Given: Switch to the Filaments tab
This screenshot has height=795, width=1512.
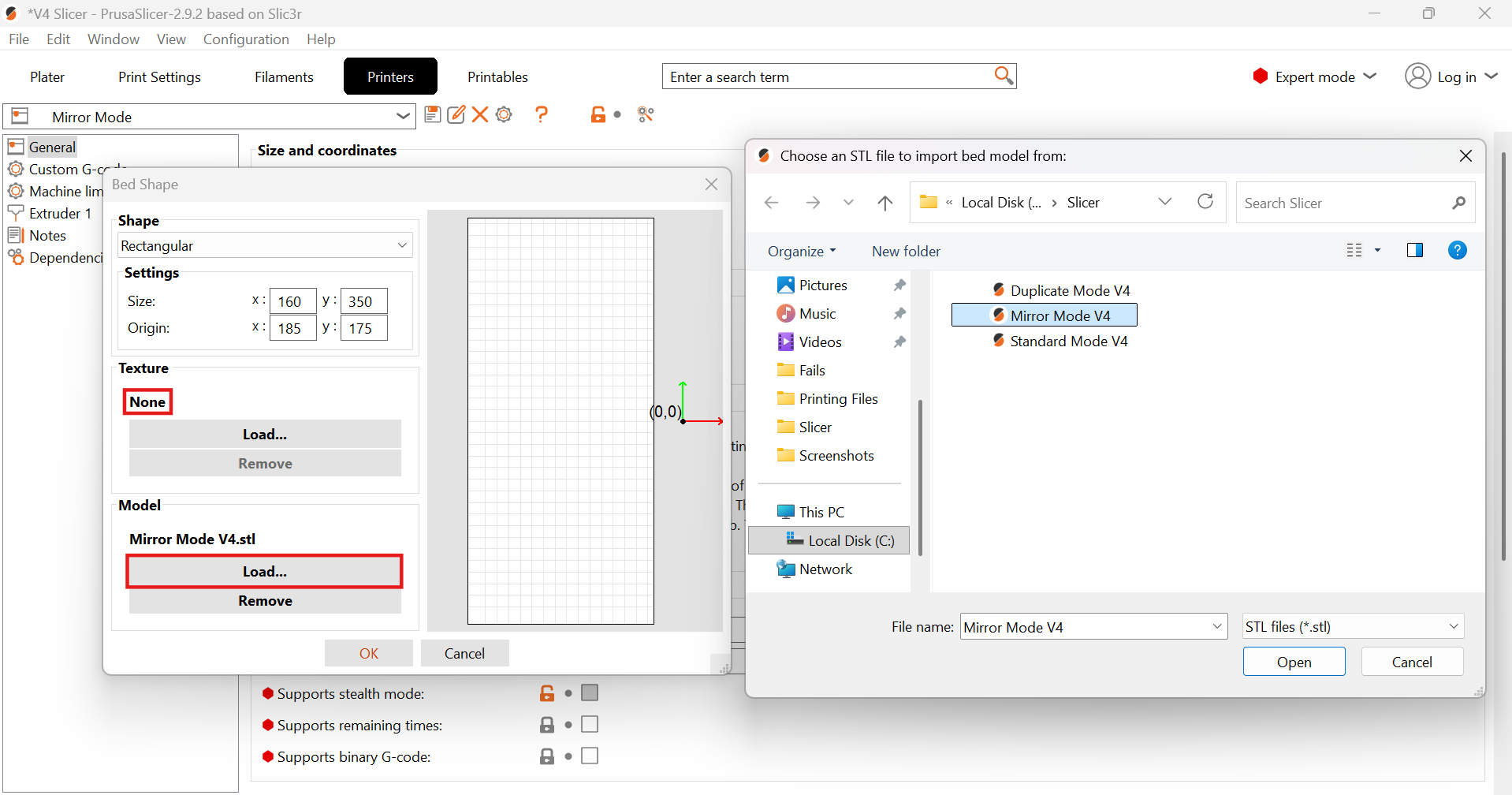Looking at the screenshot, I should coord(284,77).
